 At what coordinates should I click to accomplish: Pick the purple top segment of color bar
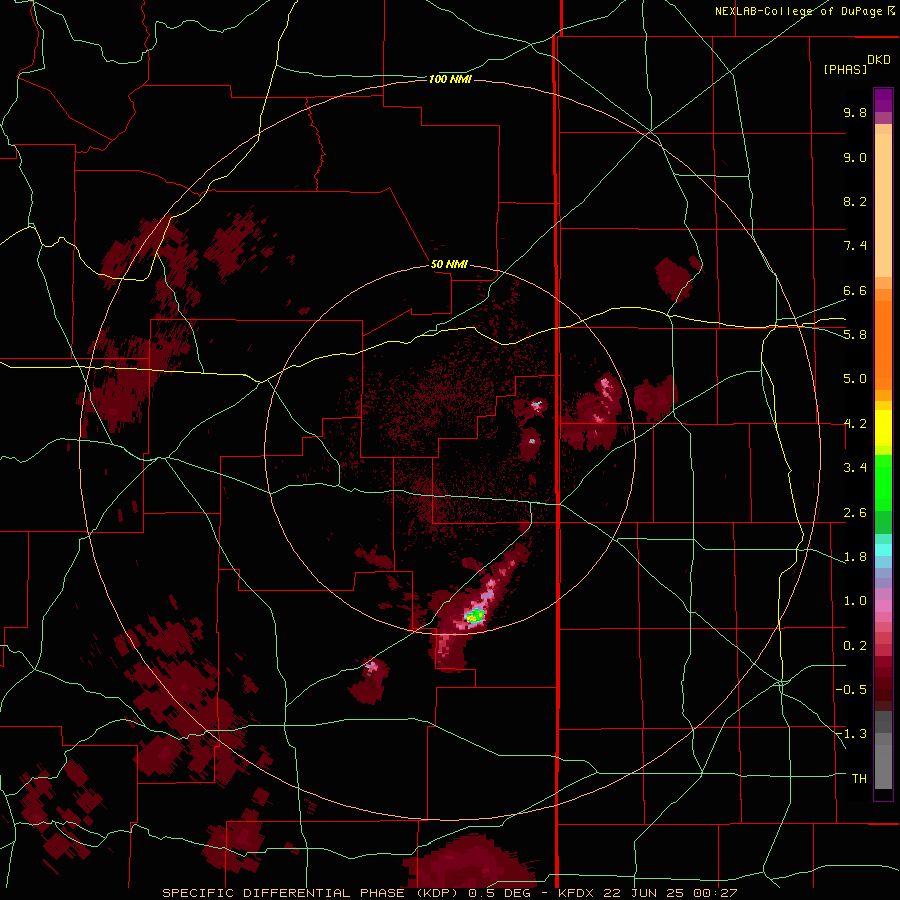(883, 100)
